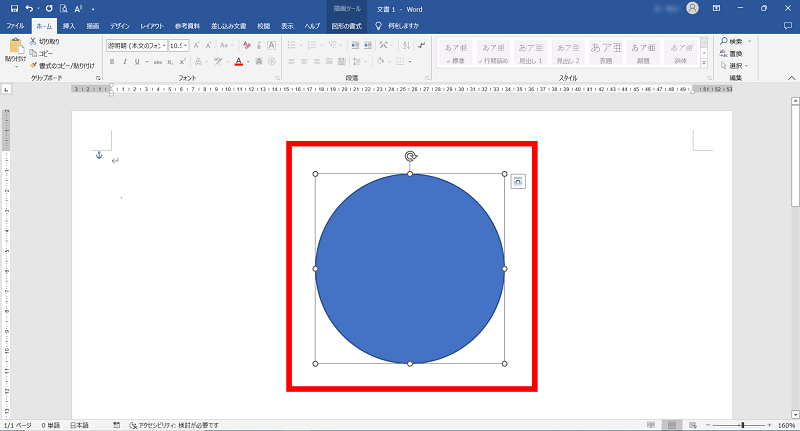Clear all formatting with eraser icon
This screenshot has height=431, width=800.
(x=247, y=45)
